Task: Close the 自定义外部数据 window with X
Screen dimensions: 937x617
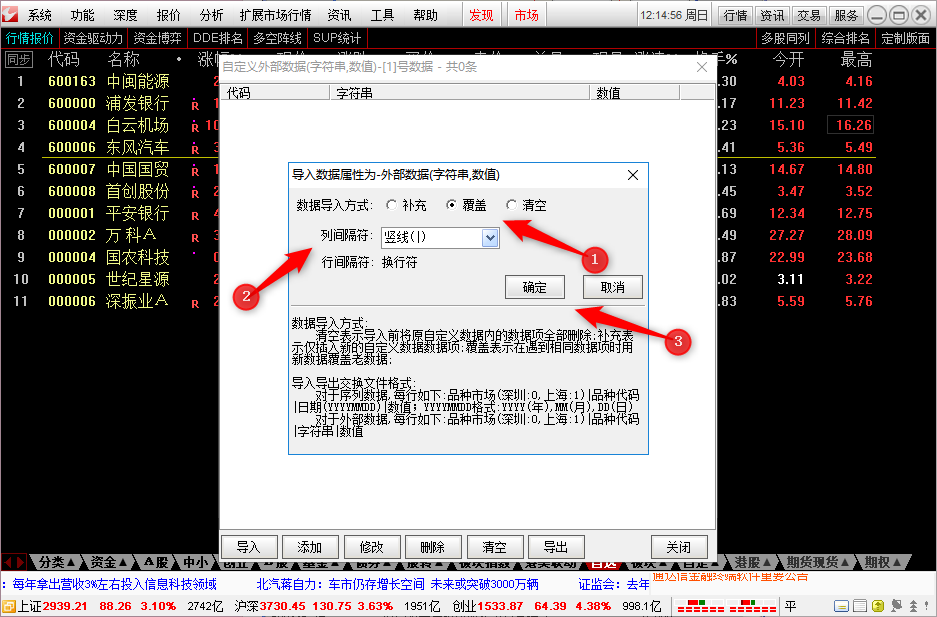Action: click(702, 67)
